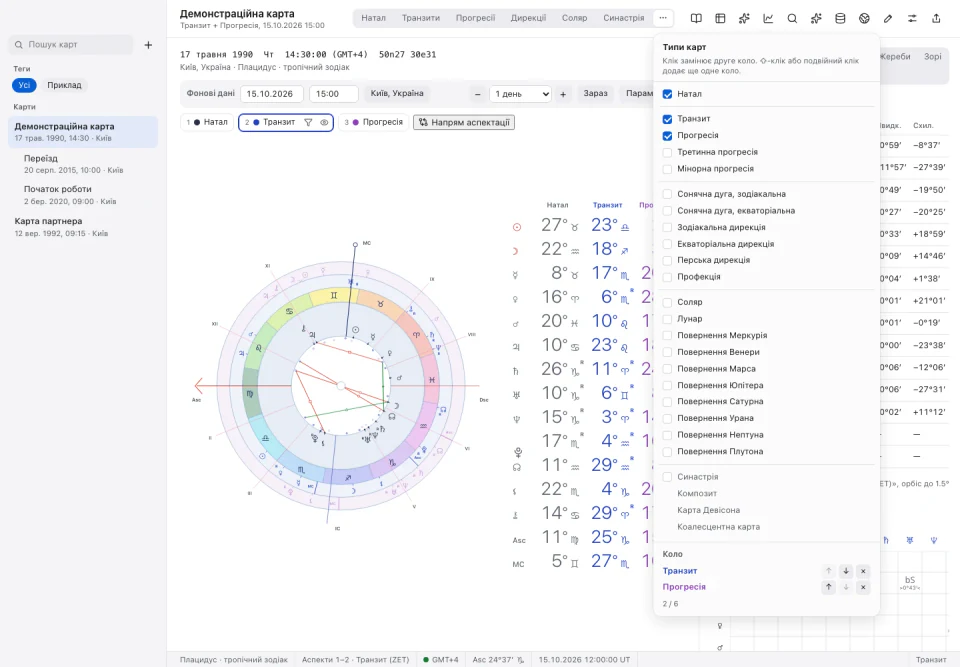Click the globe icon in toolbar
Image resolution: width=960 pixels, height=667 pixels.
[x=864, y=18]
